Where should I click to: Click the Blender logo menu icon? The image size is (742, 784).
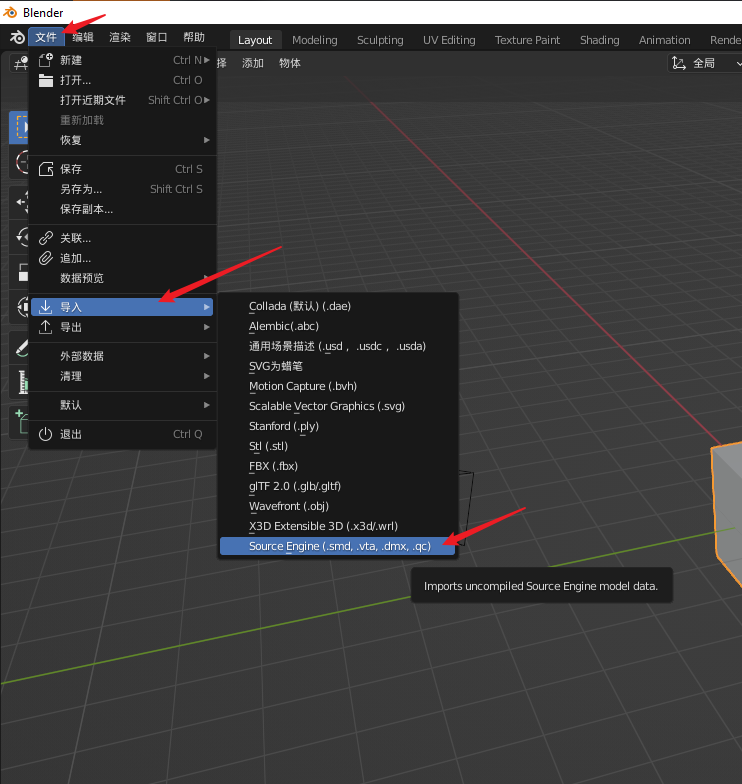coord(17,37)
